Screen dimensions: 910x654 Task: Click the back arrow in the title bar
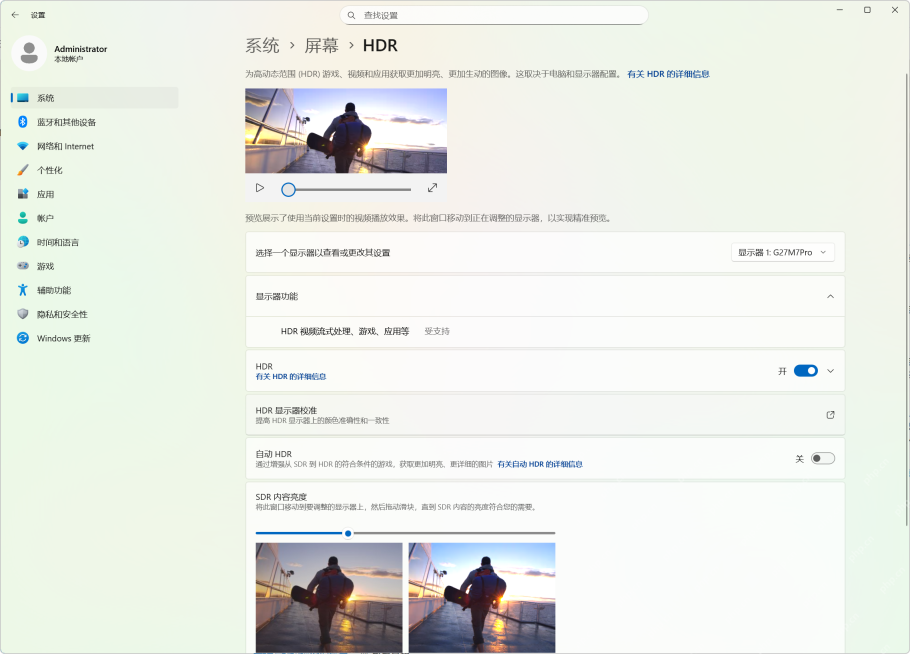coord(15,15)
